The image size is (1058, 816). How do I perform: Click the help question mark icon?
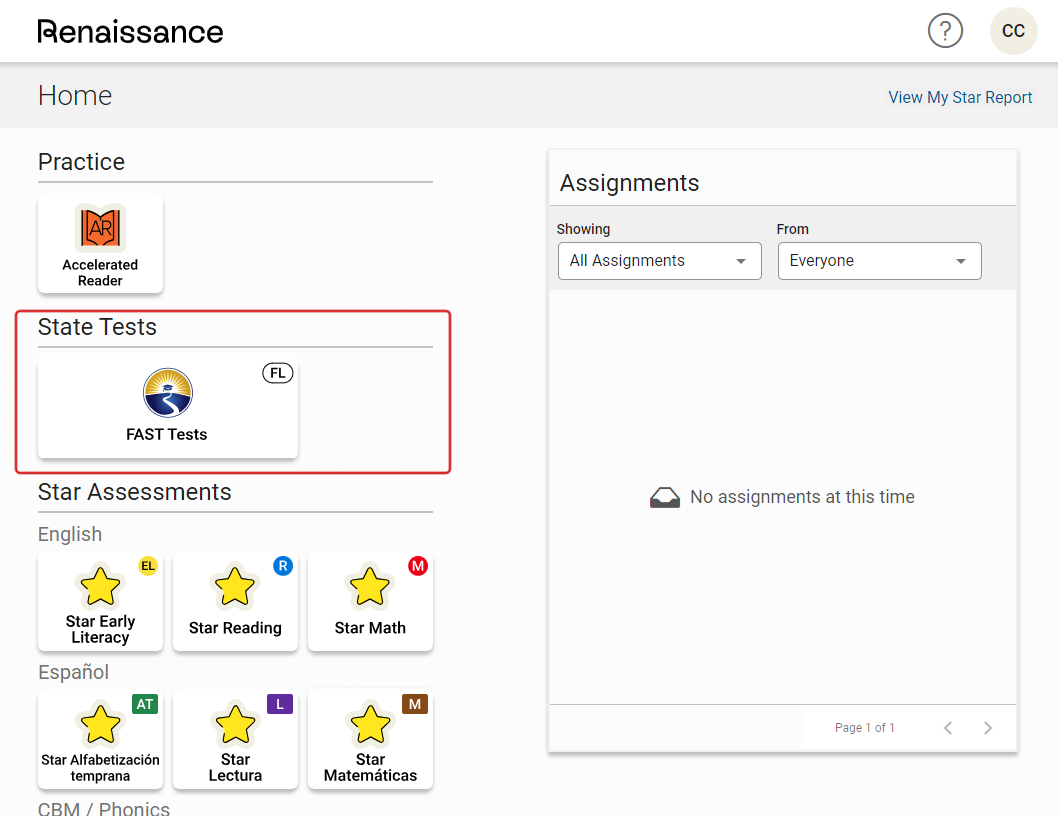pos(945,31)
